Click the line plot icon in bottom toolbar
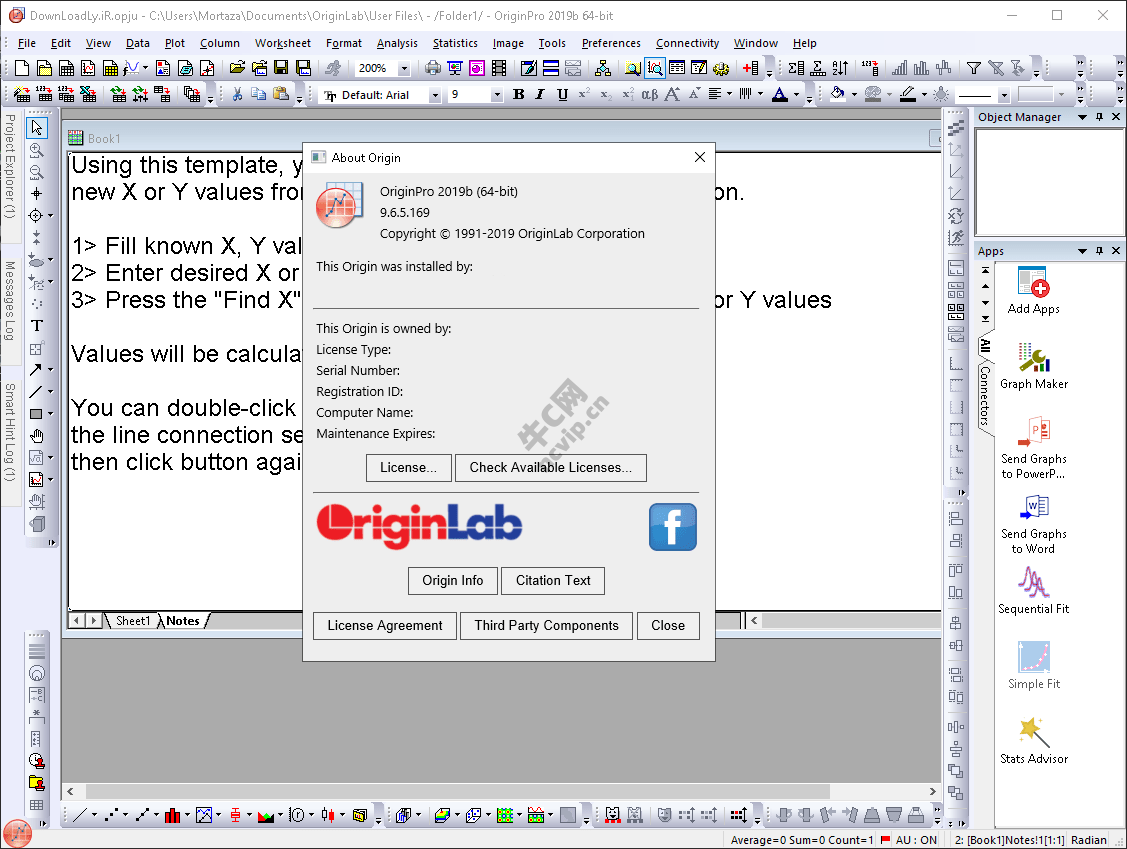Screen dimensions: 1127x849 tap(80, 815)
